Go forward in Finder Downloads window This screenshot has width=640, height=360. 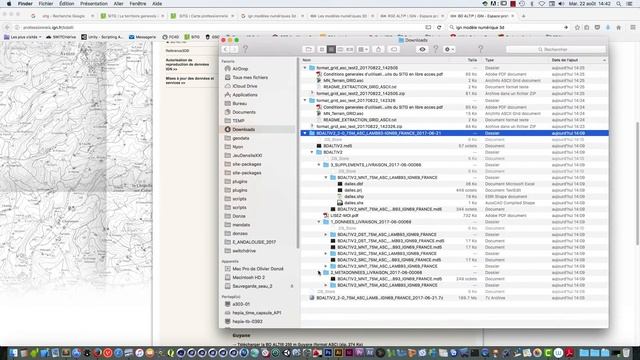point(234,49)
